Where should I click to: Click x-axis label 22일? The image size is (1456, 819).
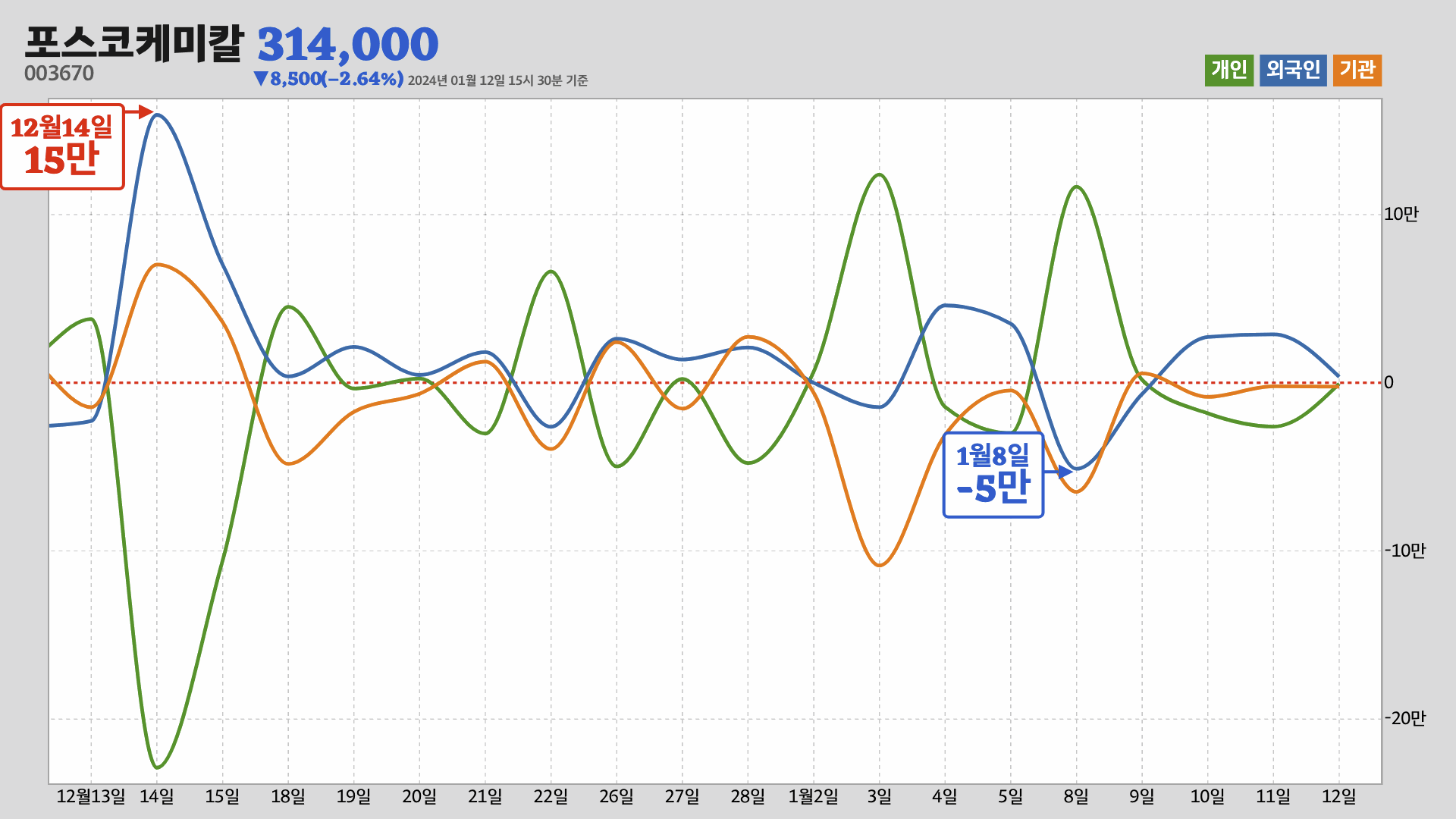[x=551, y=796]
